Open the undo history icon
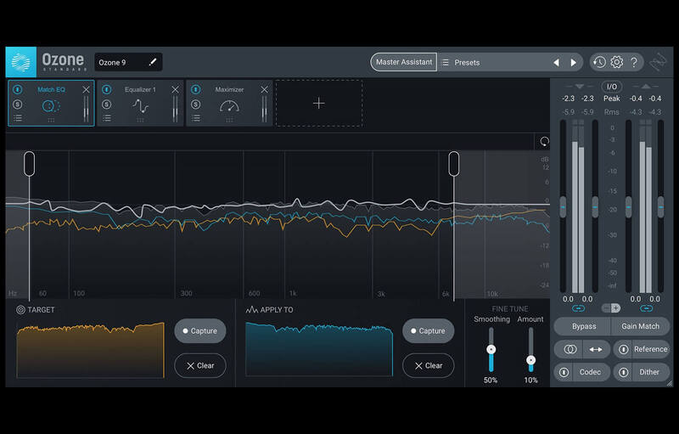Screen dimensions: 679x434 (x=599, y=62)
